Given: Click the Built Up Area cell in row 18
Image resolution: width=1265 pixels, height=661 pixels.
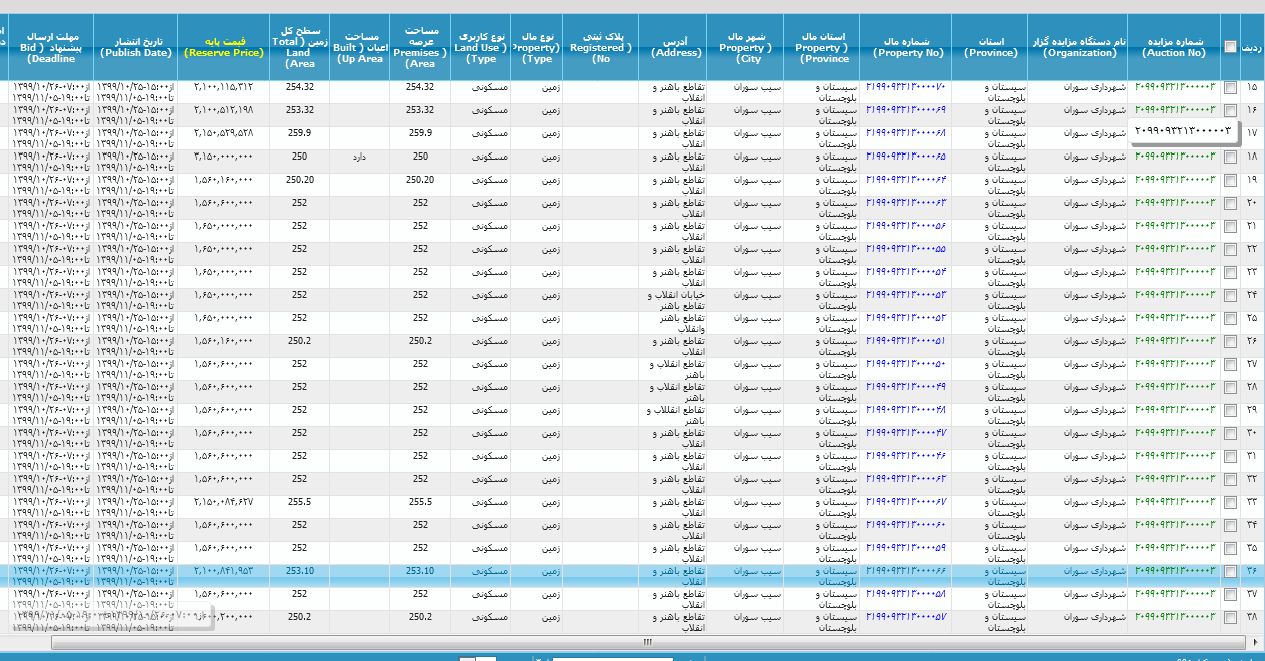Looking at the screenshot, I should tap(359, 157).
